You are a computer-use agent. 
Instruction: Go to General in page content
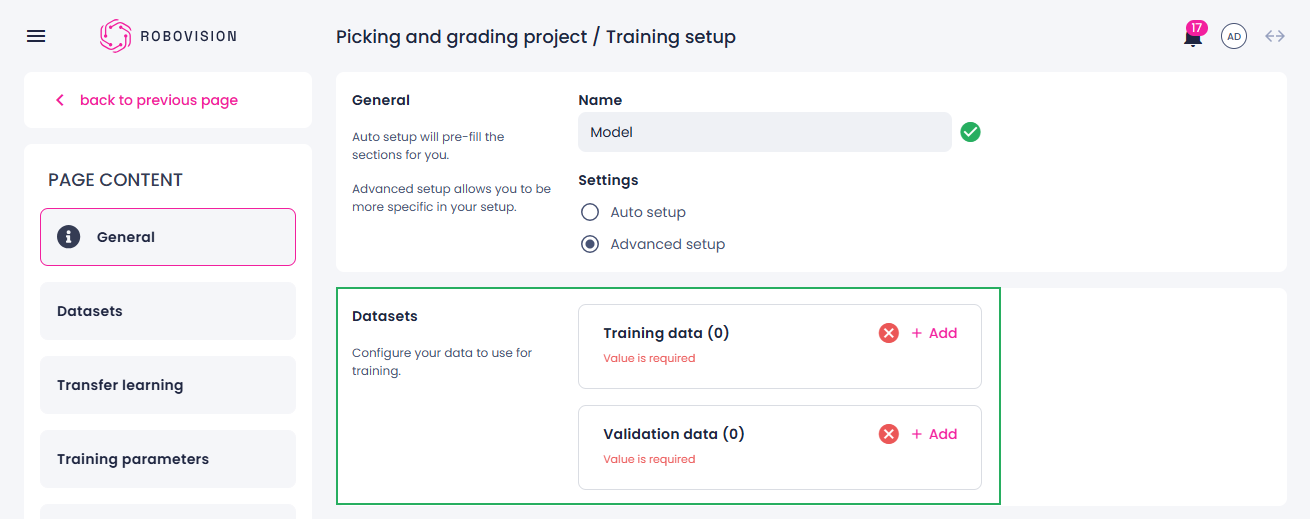pos(168,237)
